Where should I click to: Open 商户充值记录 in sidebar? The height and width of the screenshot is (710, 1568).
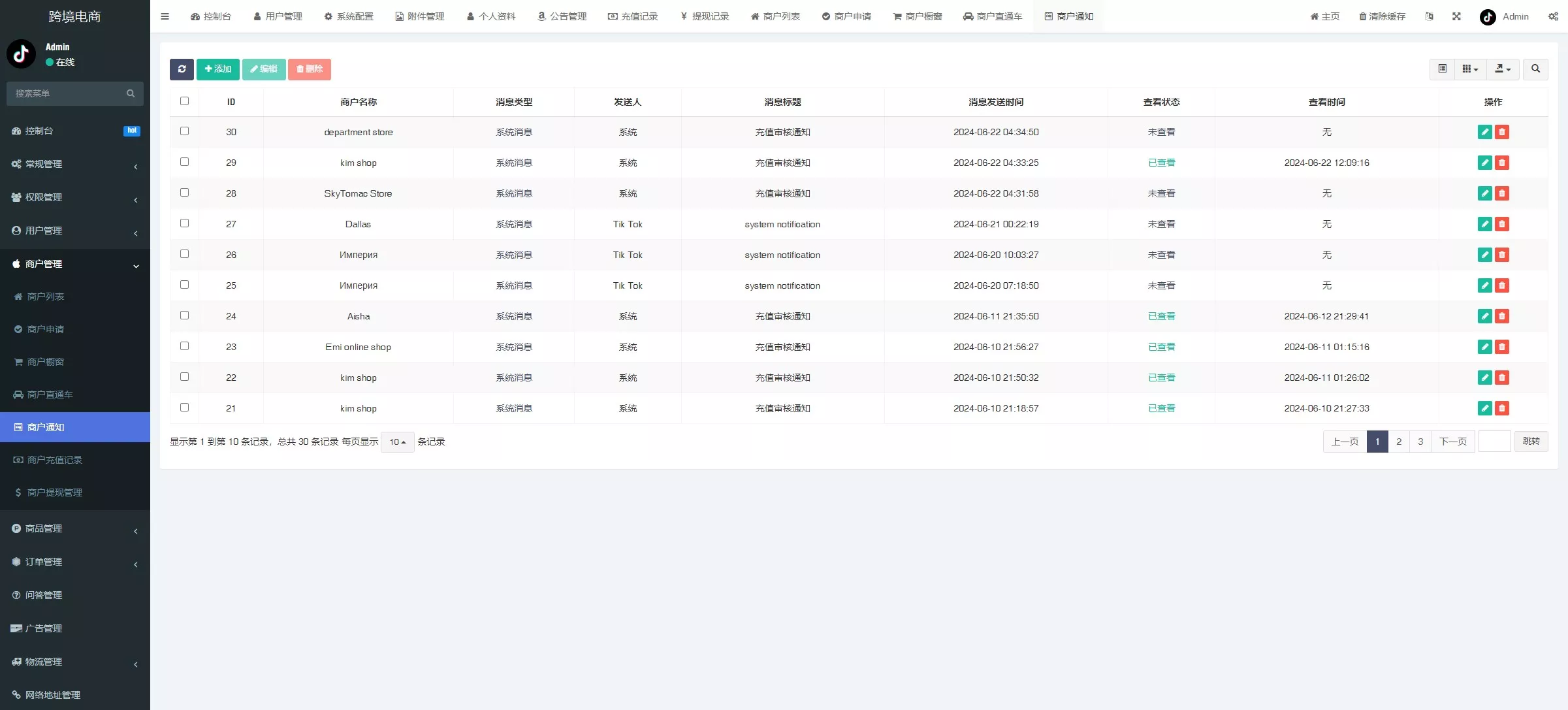[55, 460]
